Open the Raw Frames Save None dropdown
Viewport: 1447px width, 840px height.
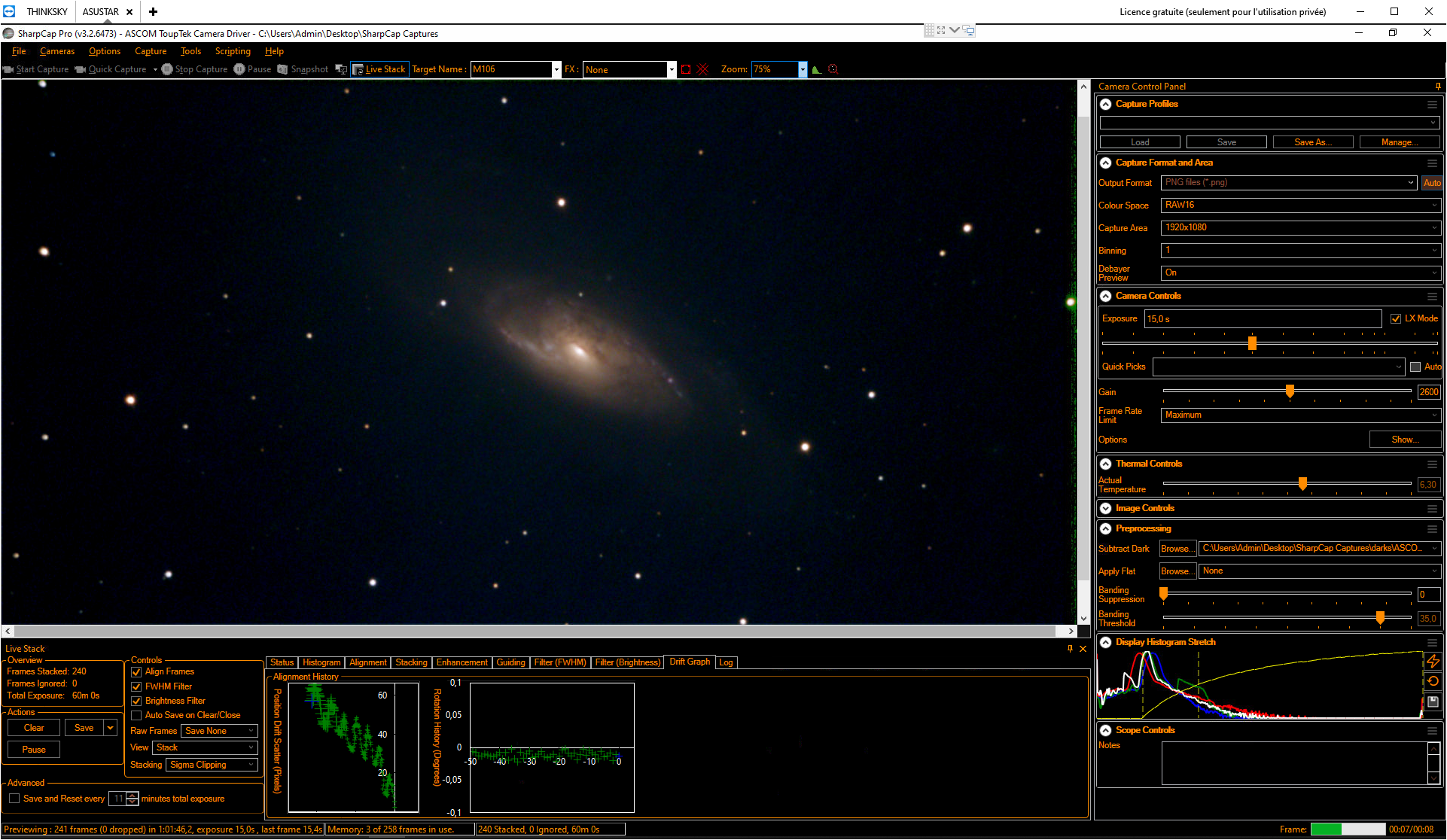click(219, 731)
